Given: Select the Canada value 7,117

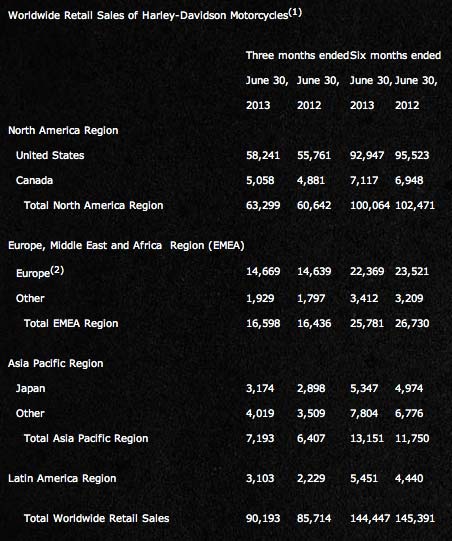Looking at the screenshot, I should (364, 180).
